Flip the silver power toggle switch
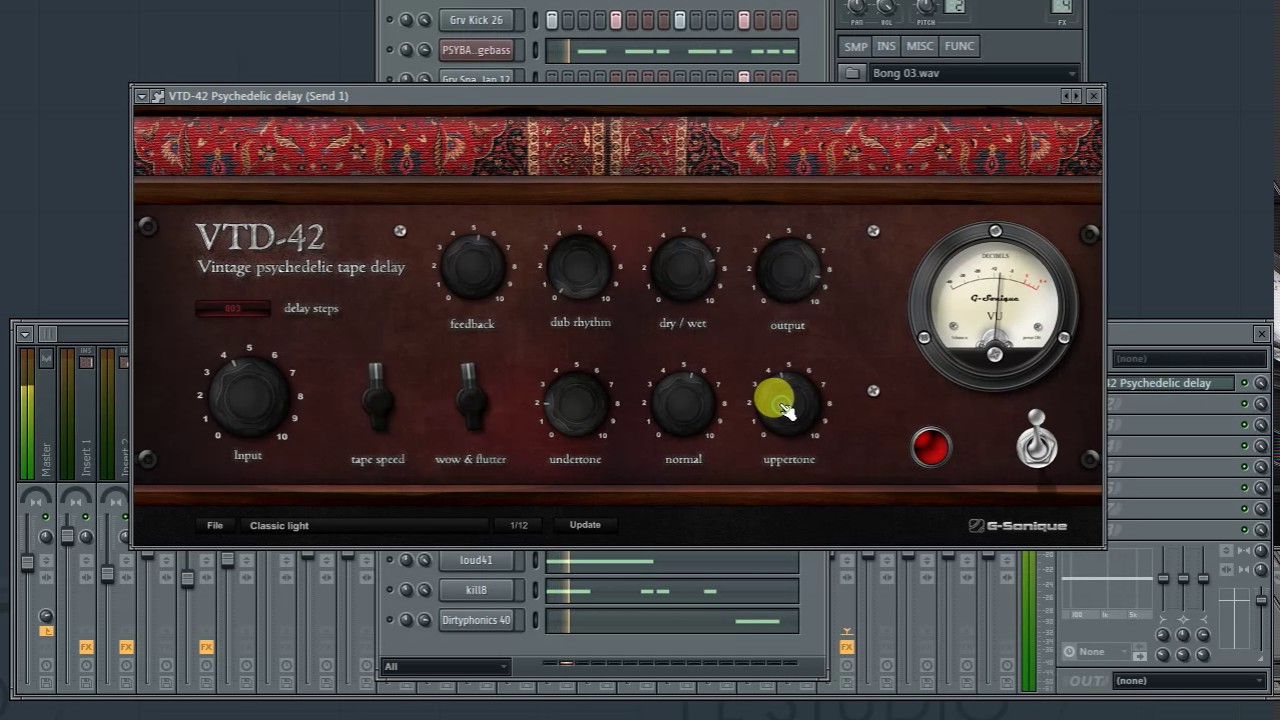 [1037, 439]
